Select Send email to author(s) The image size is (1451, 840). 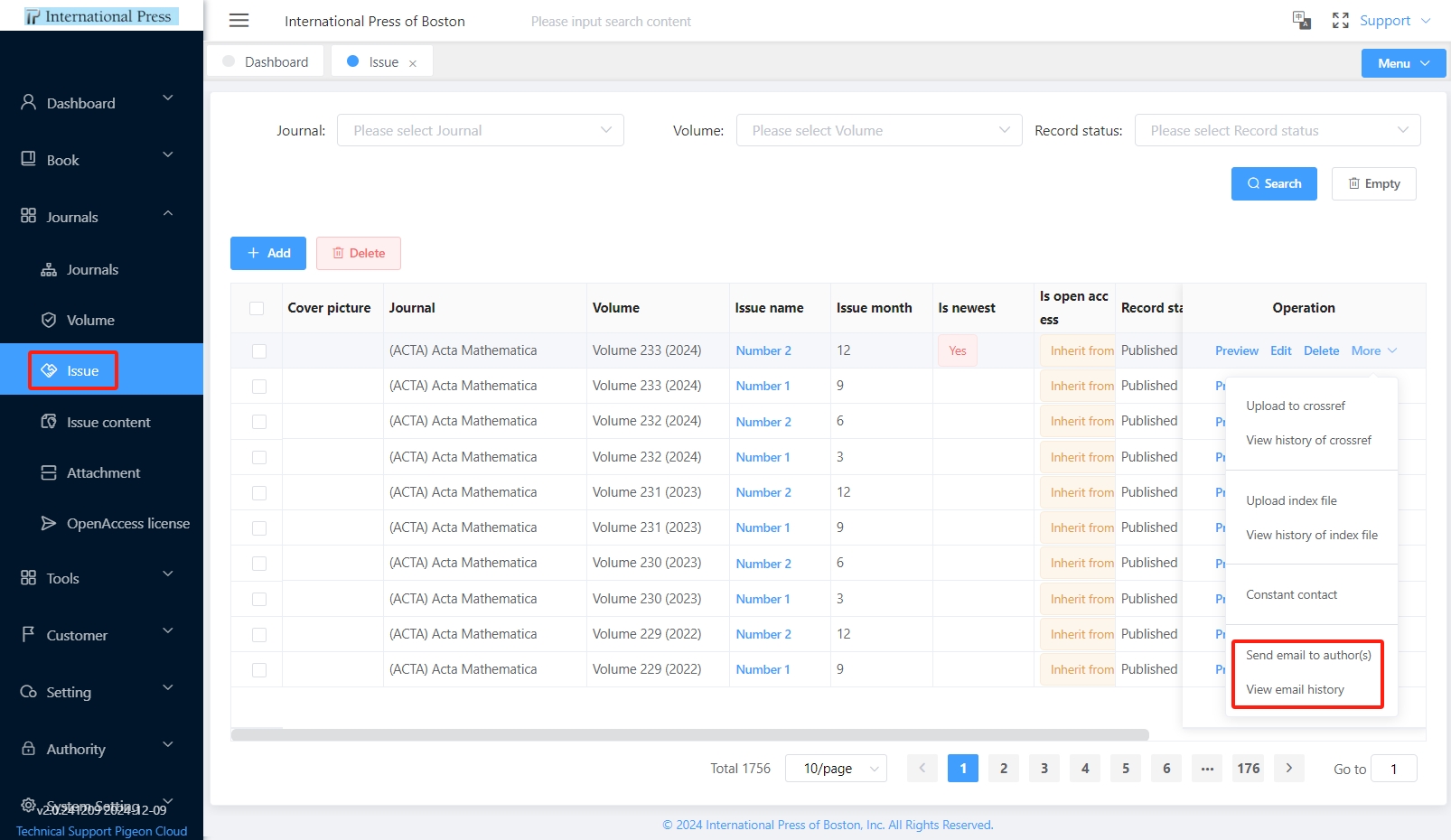tap(1308, 655)
